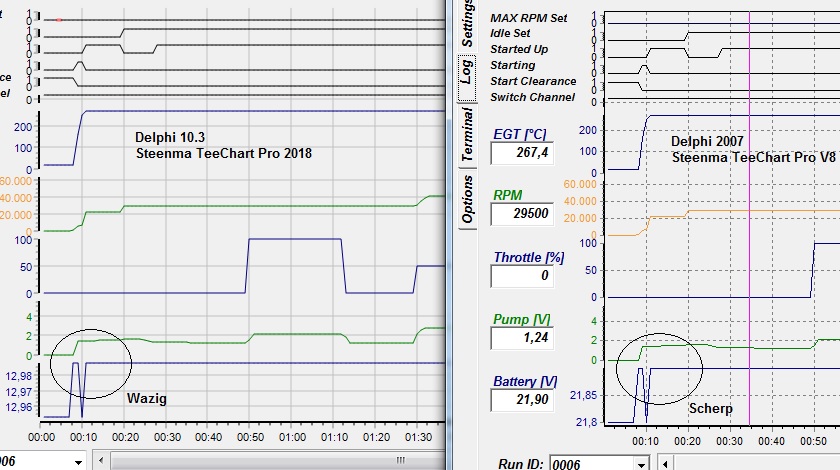Click the 00:40 time label in right chart
Viewport: 840px width, 470px height.
point(771,441)
